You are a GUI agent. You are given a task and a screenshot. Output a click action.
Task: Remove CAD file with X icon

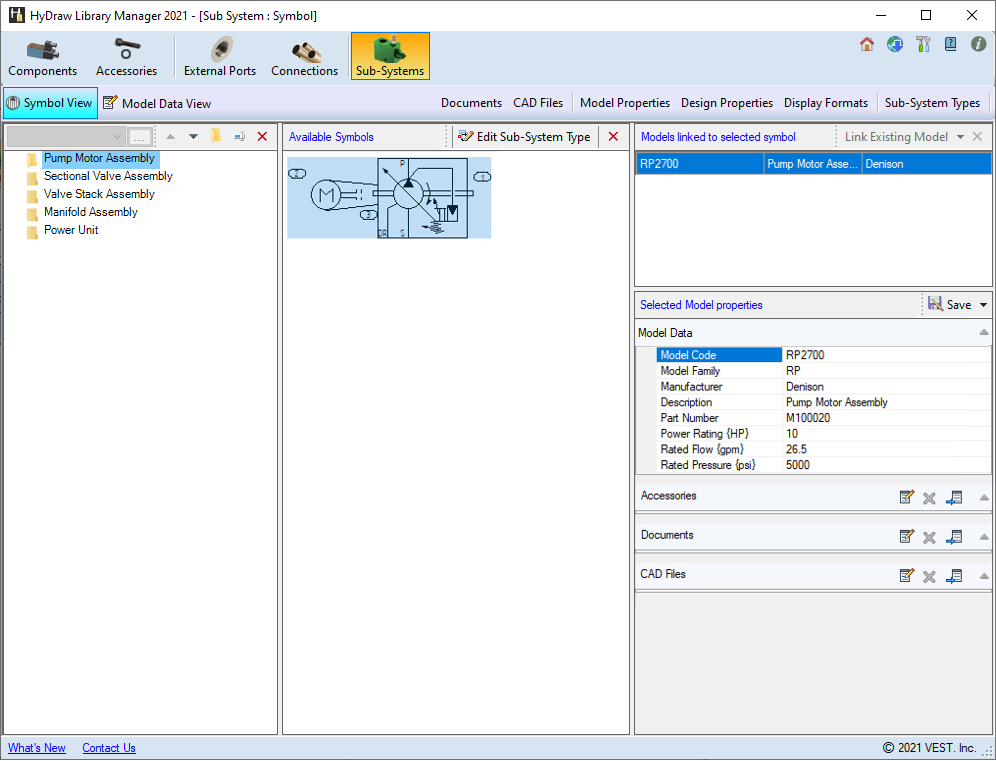[x=929, y=576]
